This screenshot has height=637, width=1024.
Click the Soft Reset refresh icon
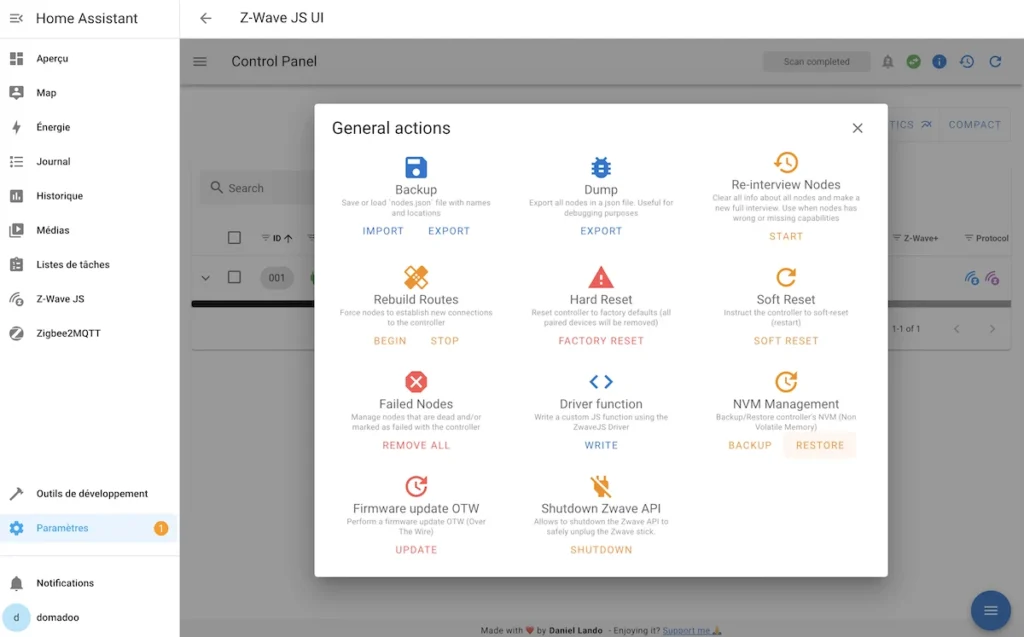(786, 277)
